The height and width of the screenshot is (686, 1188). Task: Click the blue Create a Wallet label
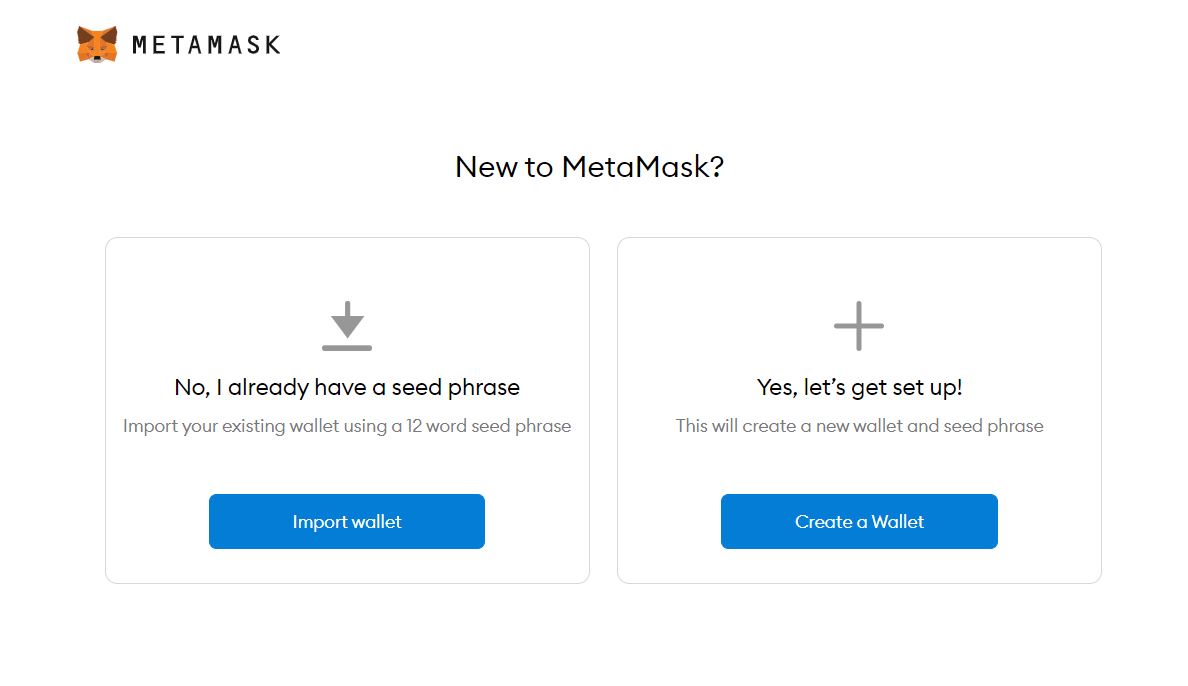858,521
